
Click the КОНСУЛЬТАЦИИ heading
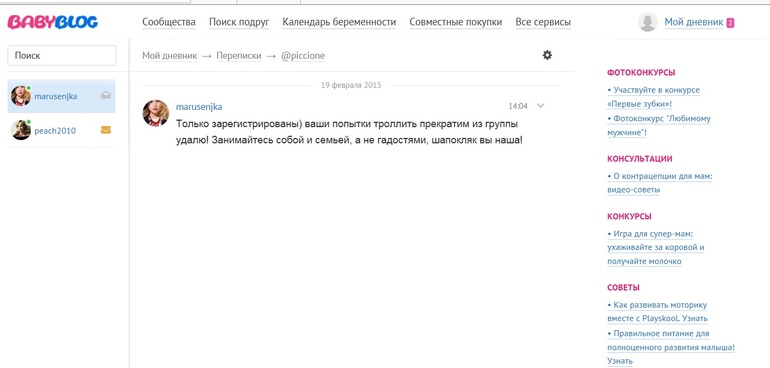639,159
